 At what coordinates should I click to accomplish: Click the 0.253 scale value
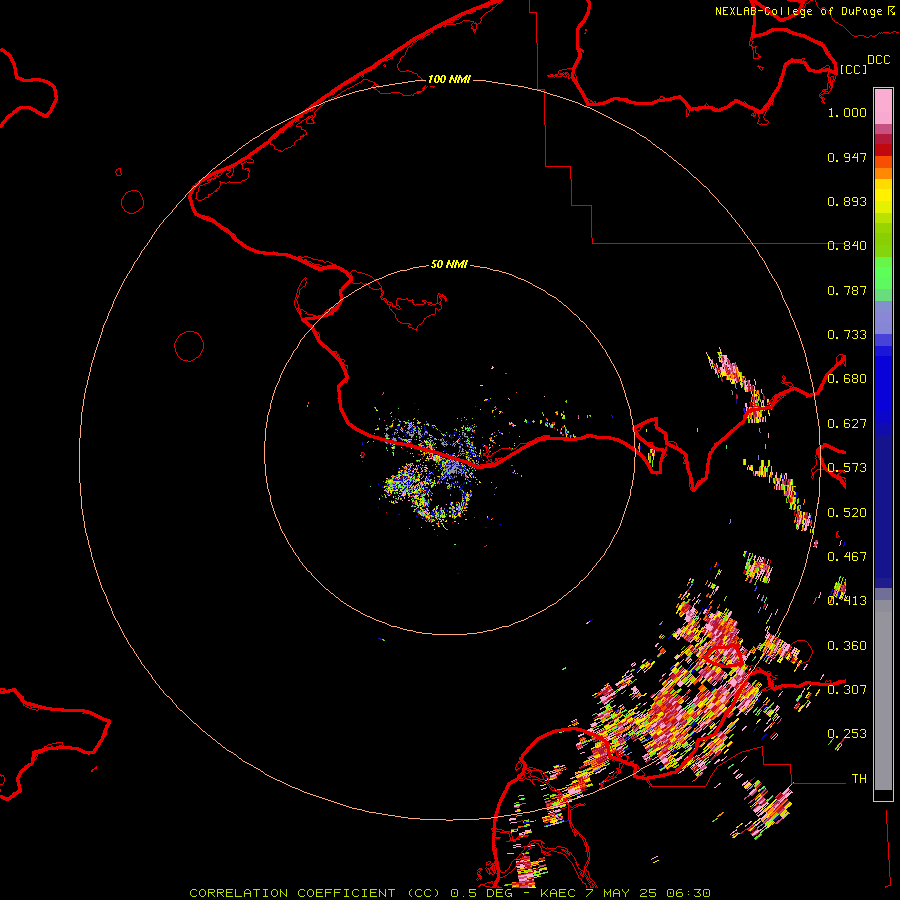(847, 734)
